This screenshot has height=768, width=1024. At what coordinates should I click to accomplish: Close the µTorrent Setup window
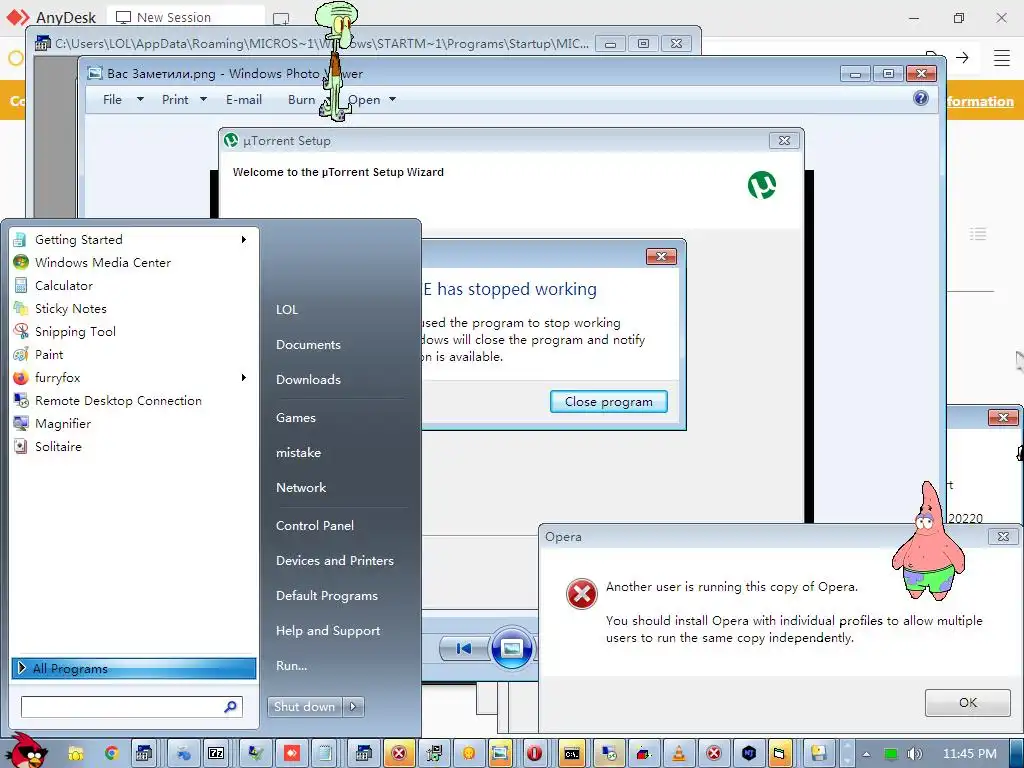click(x=784, y=140)
